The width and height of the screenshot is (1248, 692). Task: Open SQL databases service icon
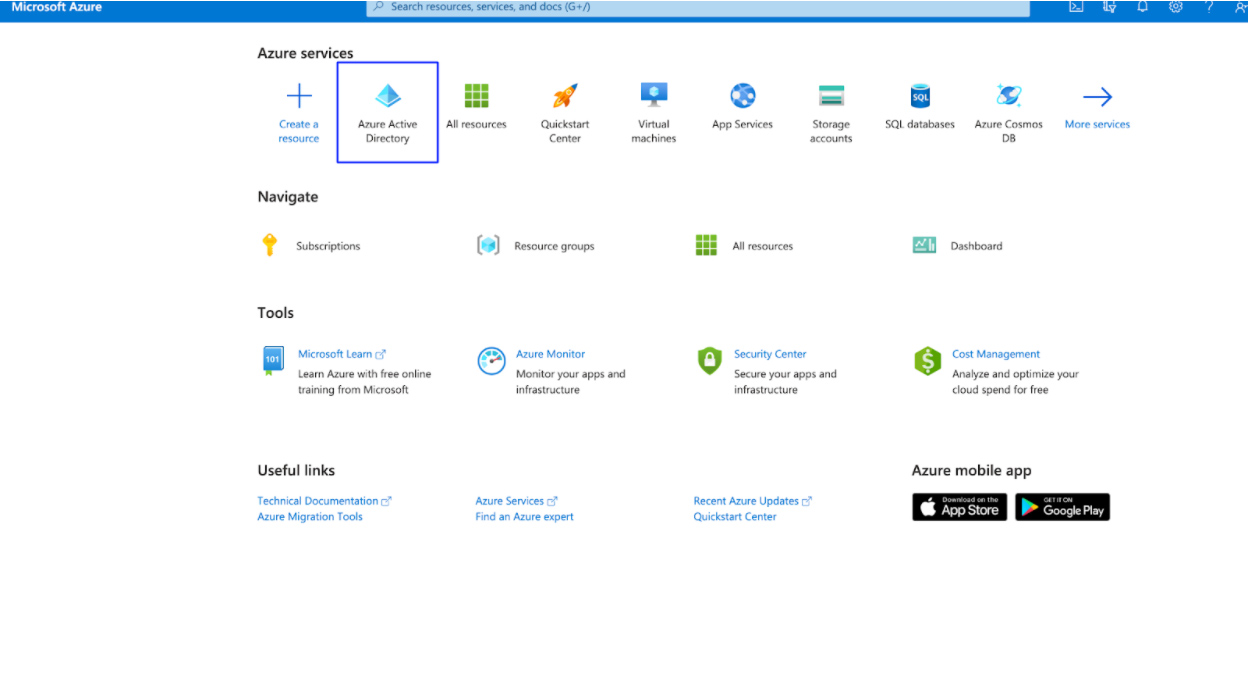[920, 97]
